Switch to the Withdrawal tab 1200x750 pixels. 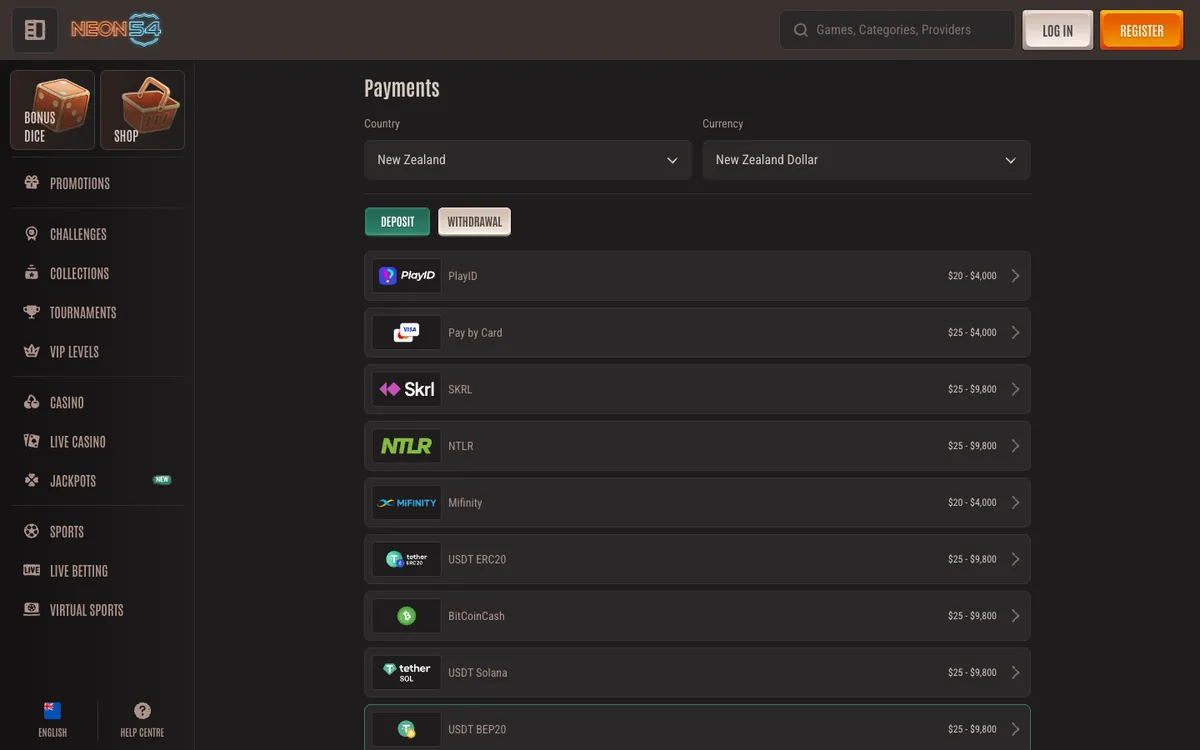pos(475,221)
